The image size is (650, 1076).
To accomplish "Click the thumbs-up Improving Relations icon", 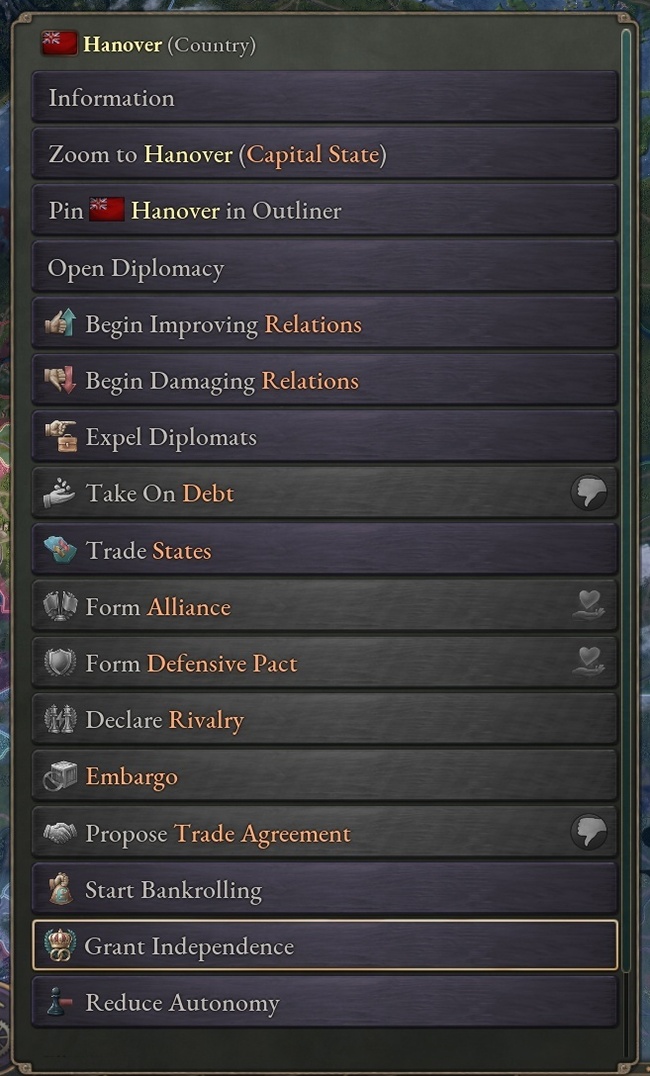I will (x=61, y=324).
